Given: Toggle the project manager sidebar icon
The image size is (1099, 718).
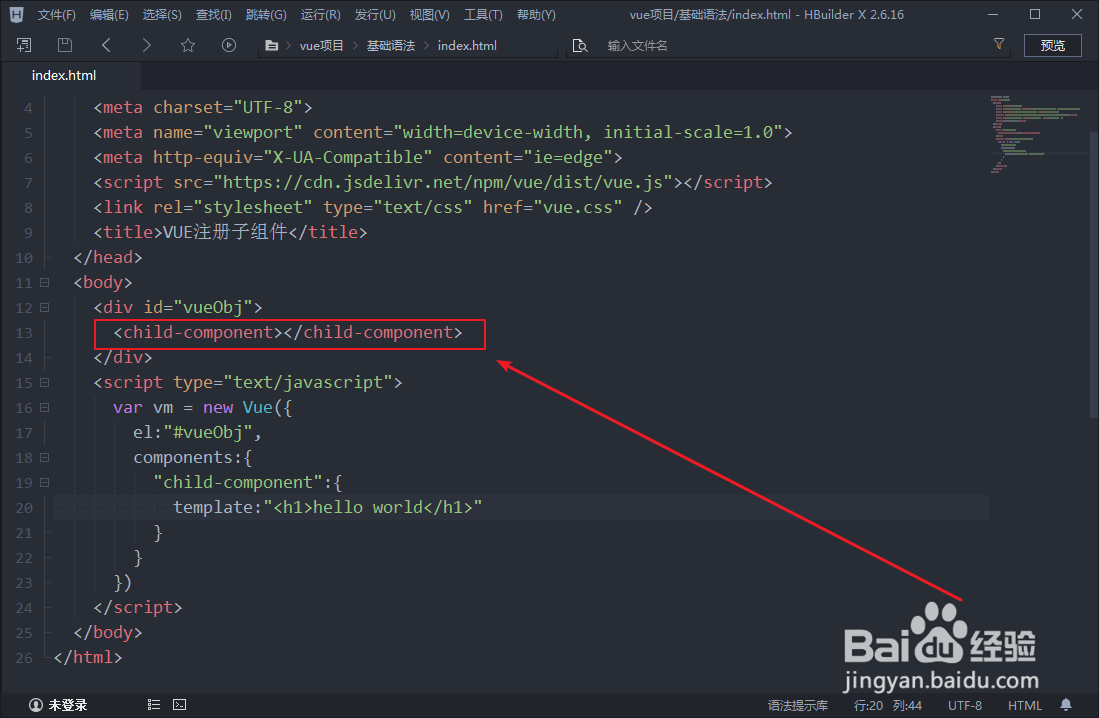Looking at the screenshot, I should tap(24, 46).
